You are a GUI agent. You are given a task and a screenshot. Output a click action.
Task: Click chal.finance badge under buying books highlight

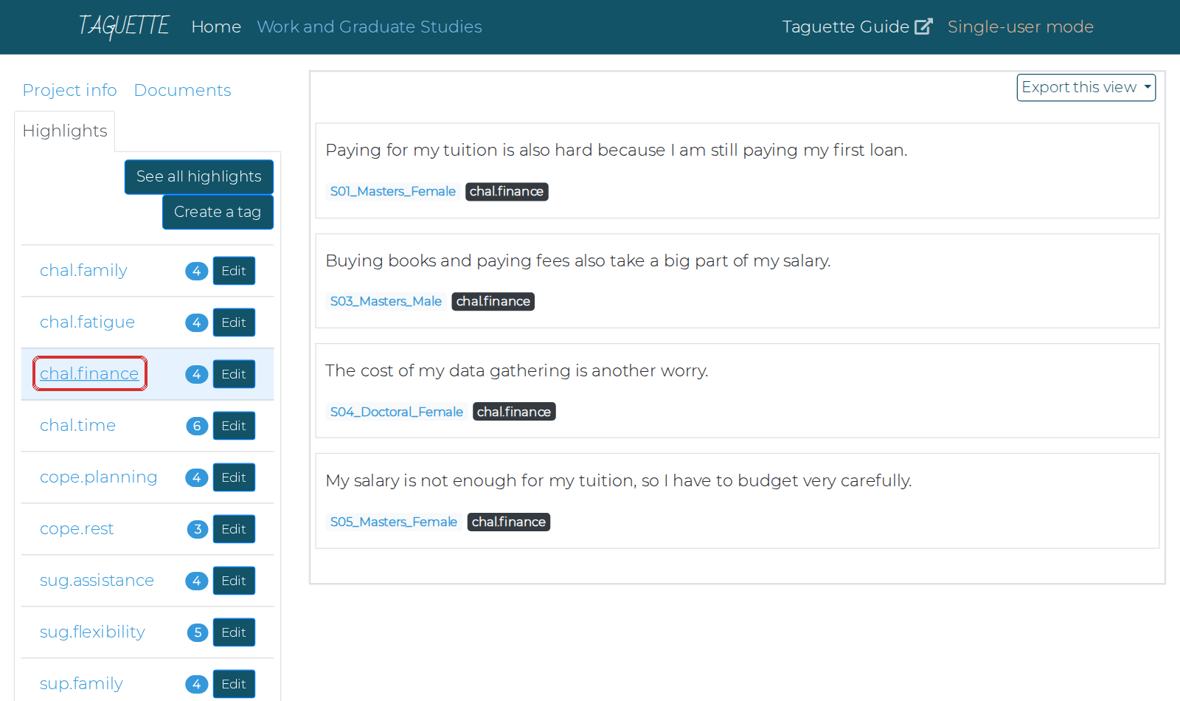click(x=493, y=301)
